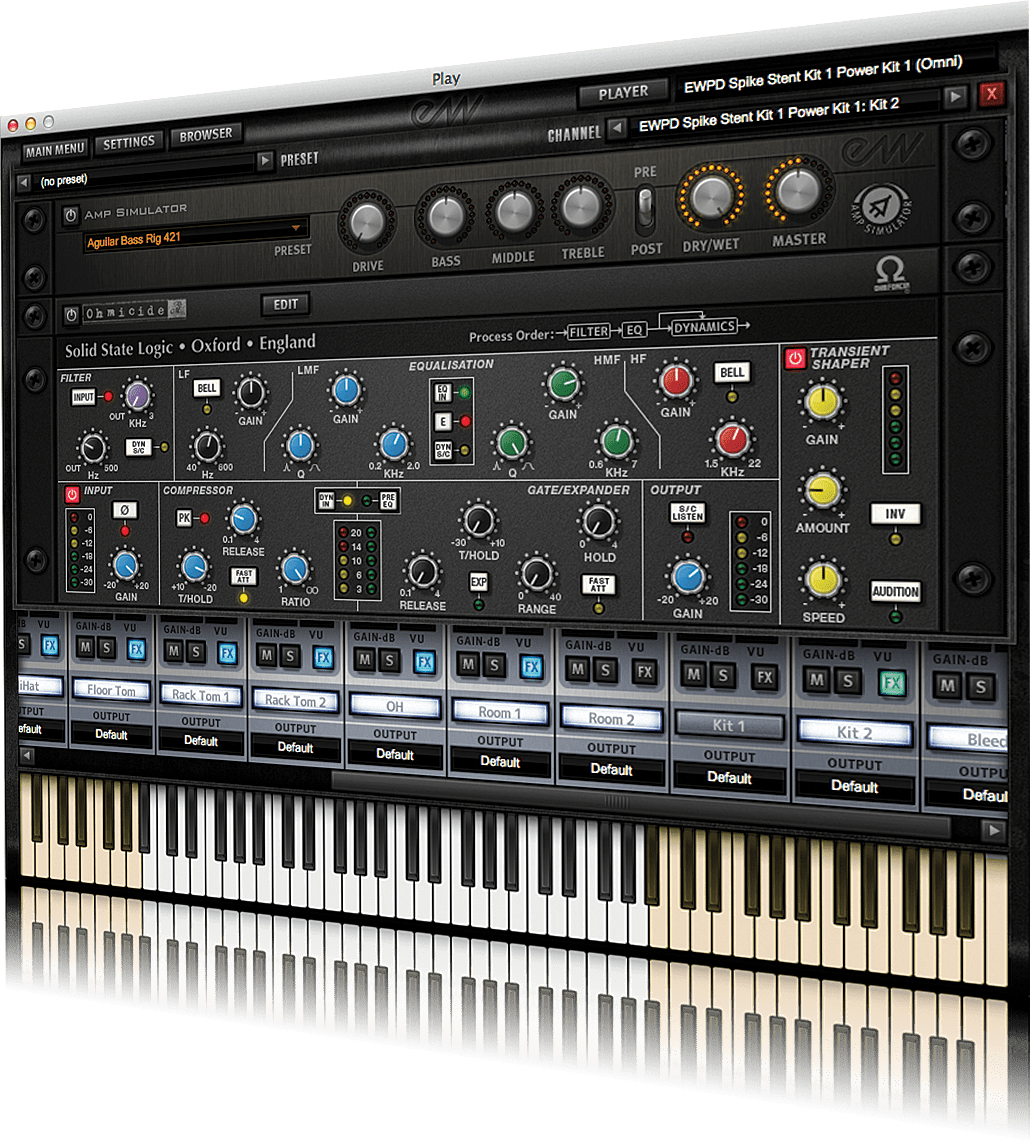The image size is (1030, 1142).
Task: Solo the Room 1 channel
Action: [493, 666]
